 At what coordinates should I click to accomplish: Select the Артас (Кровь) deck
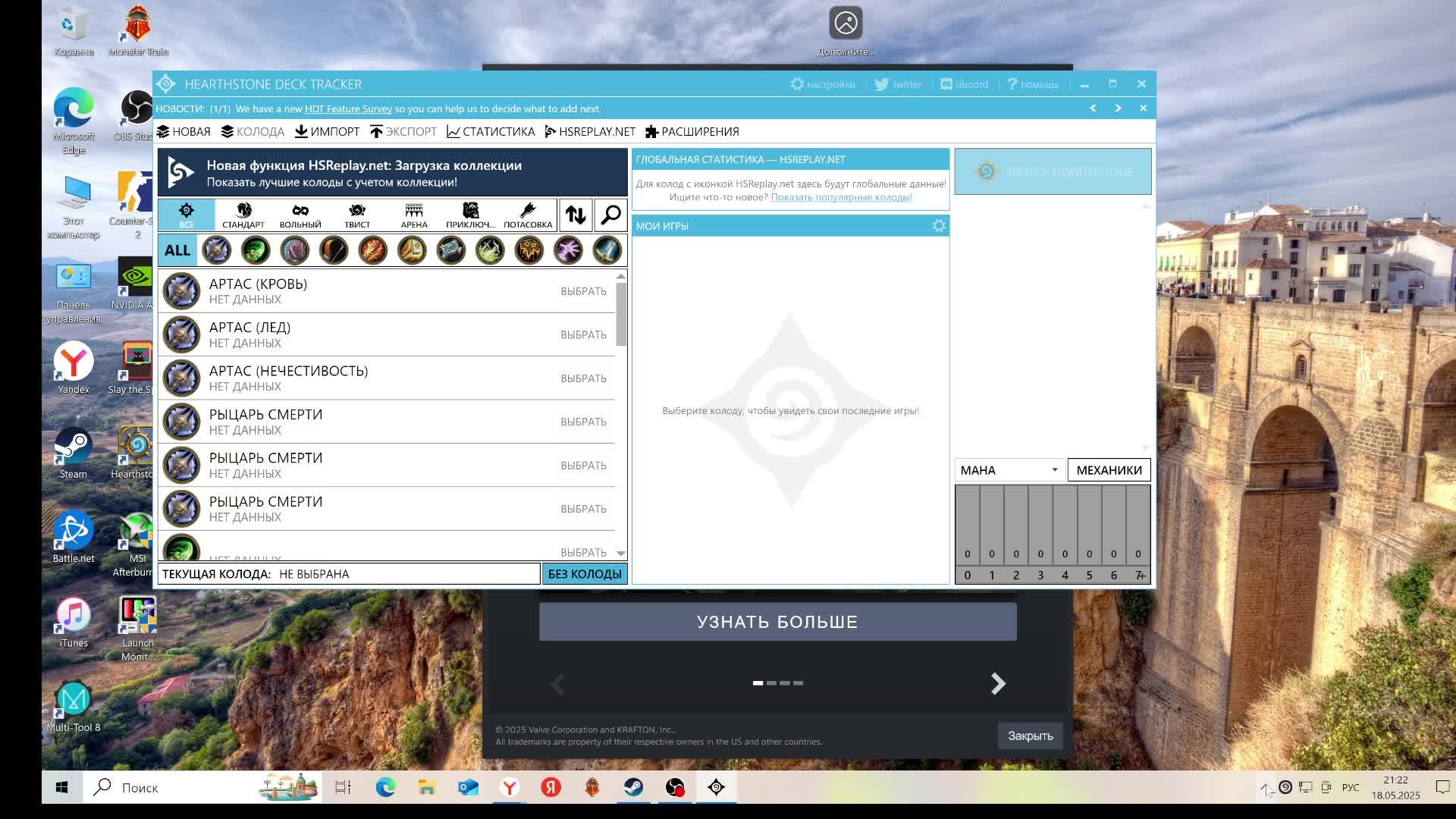(x=386, y=291)
